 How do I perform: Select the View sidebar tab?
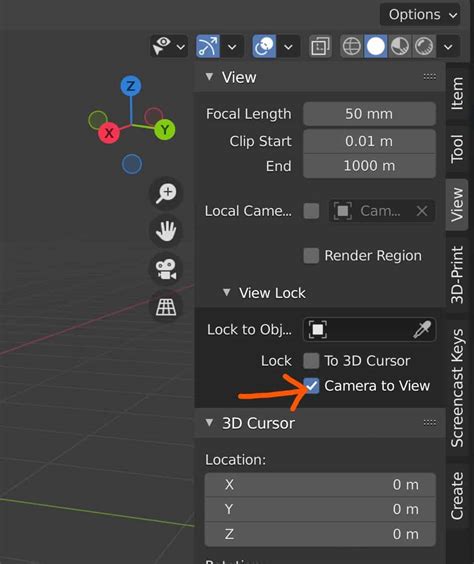[x=457, y=204]
